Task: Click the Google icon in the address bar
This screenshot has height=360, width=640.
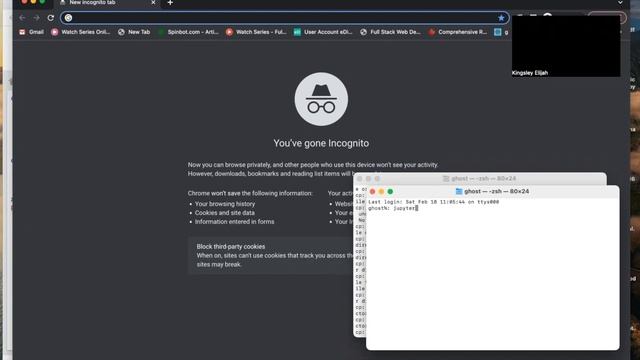Action: pyautogui.click(x=69, y=18)
